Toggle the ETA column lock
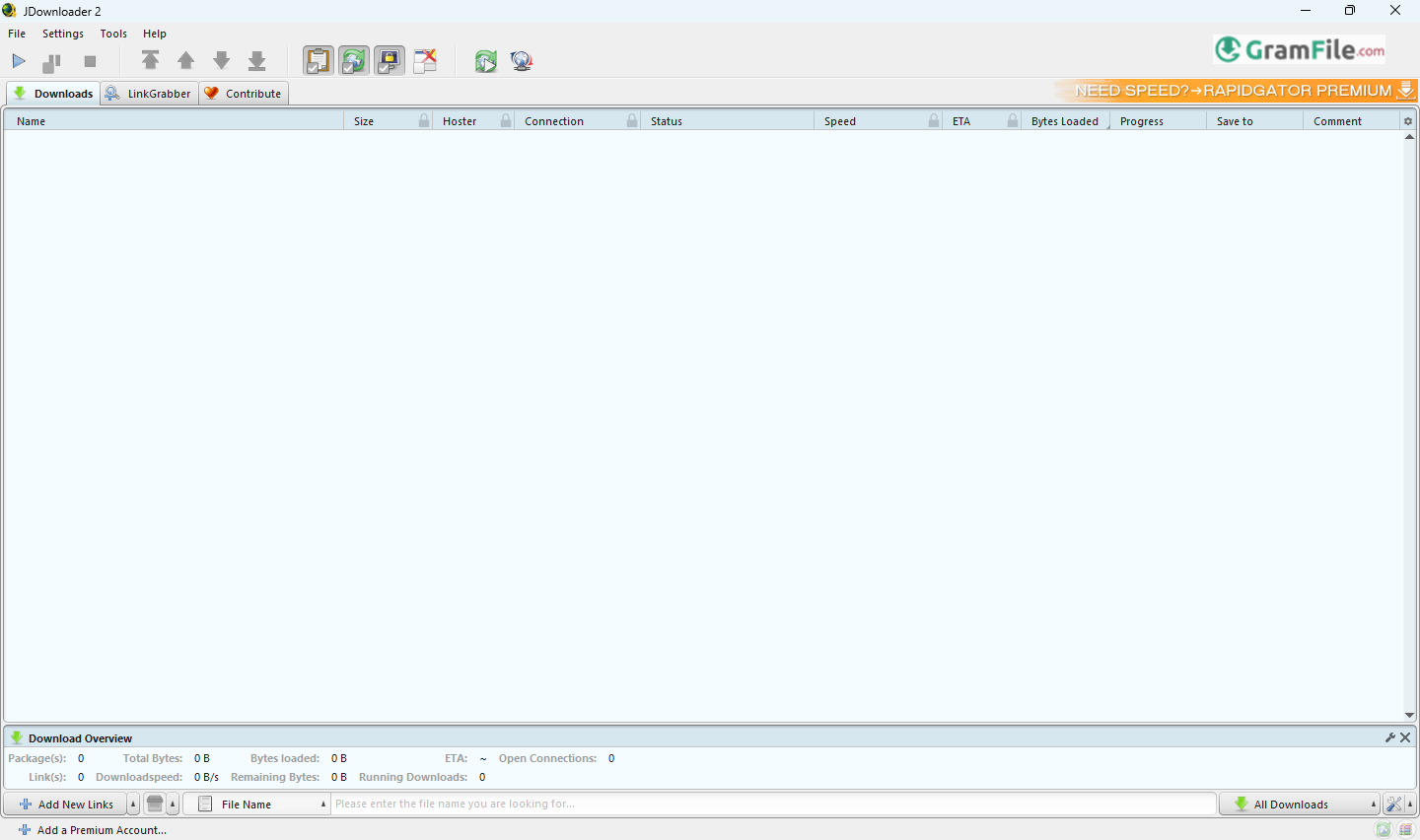Viewport: 1420px width, 840px height. pos(1013,120)
